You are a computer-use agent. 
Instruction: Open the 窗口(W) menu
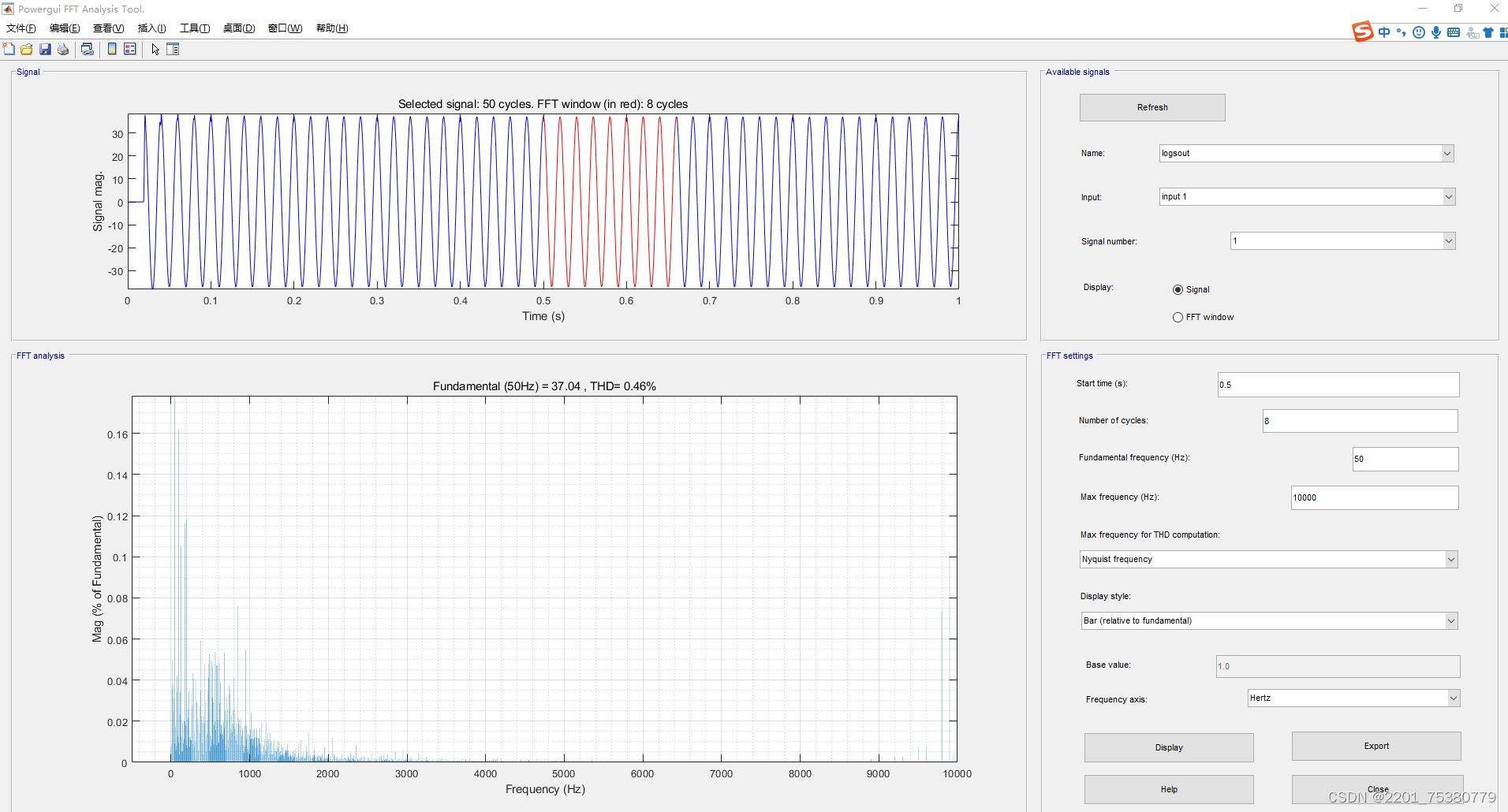click(x=285, y=28)
